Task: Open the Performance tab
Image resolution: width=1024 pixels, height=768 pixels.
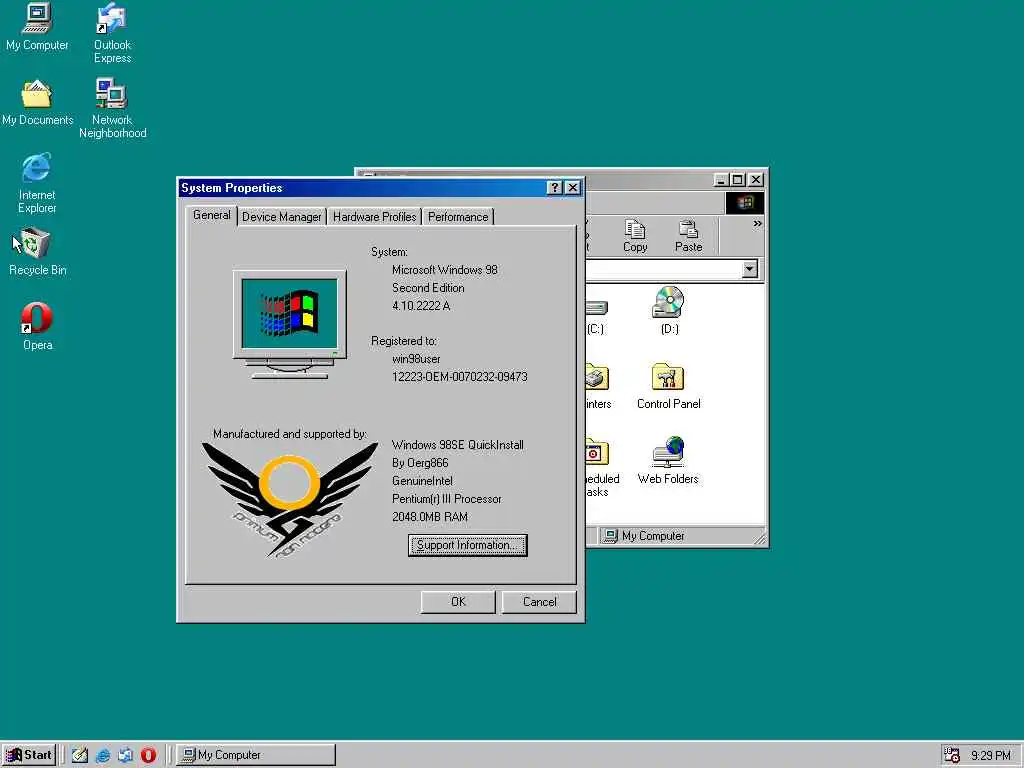Action: 458,217
